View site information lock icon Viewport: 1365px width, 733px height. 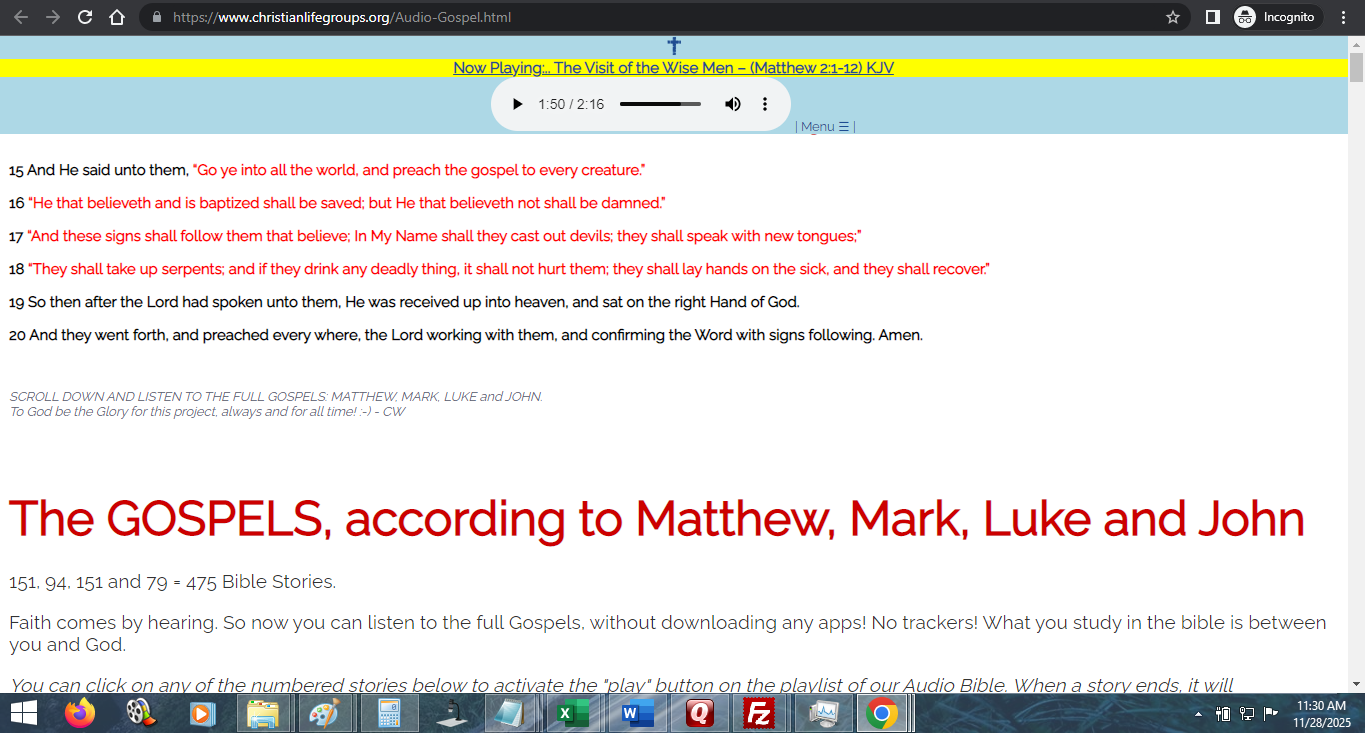[x=155, y=17]
